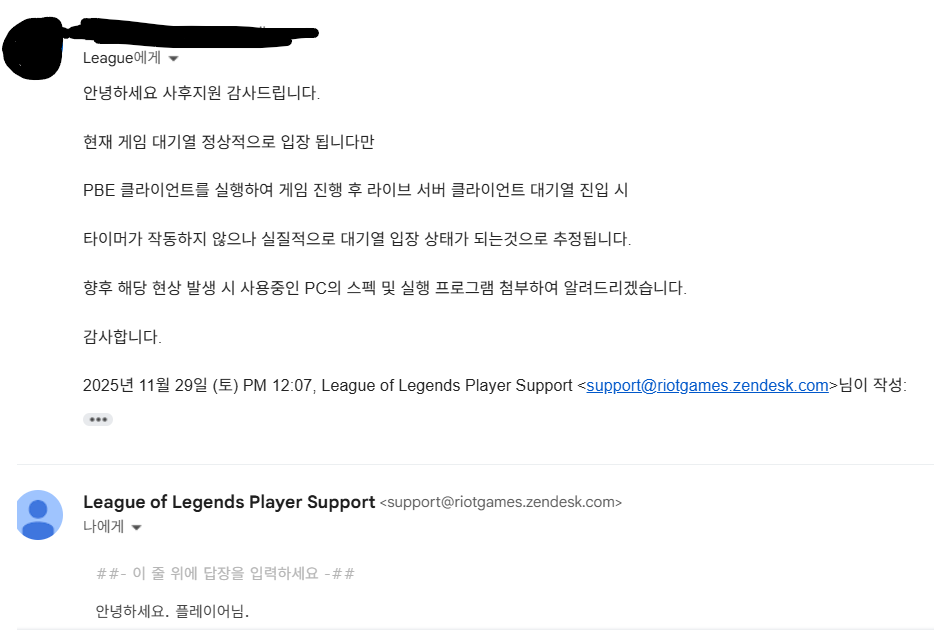Open the League of Legends Player Support avatar

(39, 515)
